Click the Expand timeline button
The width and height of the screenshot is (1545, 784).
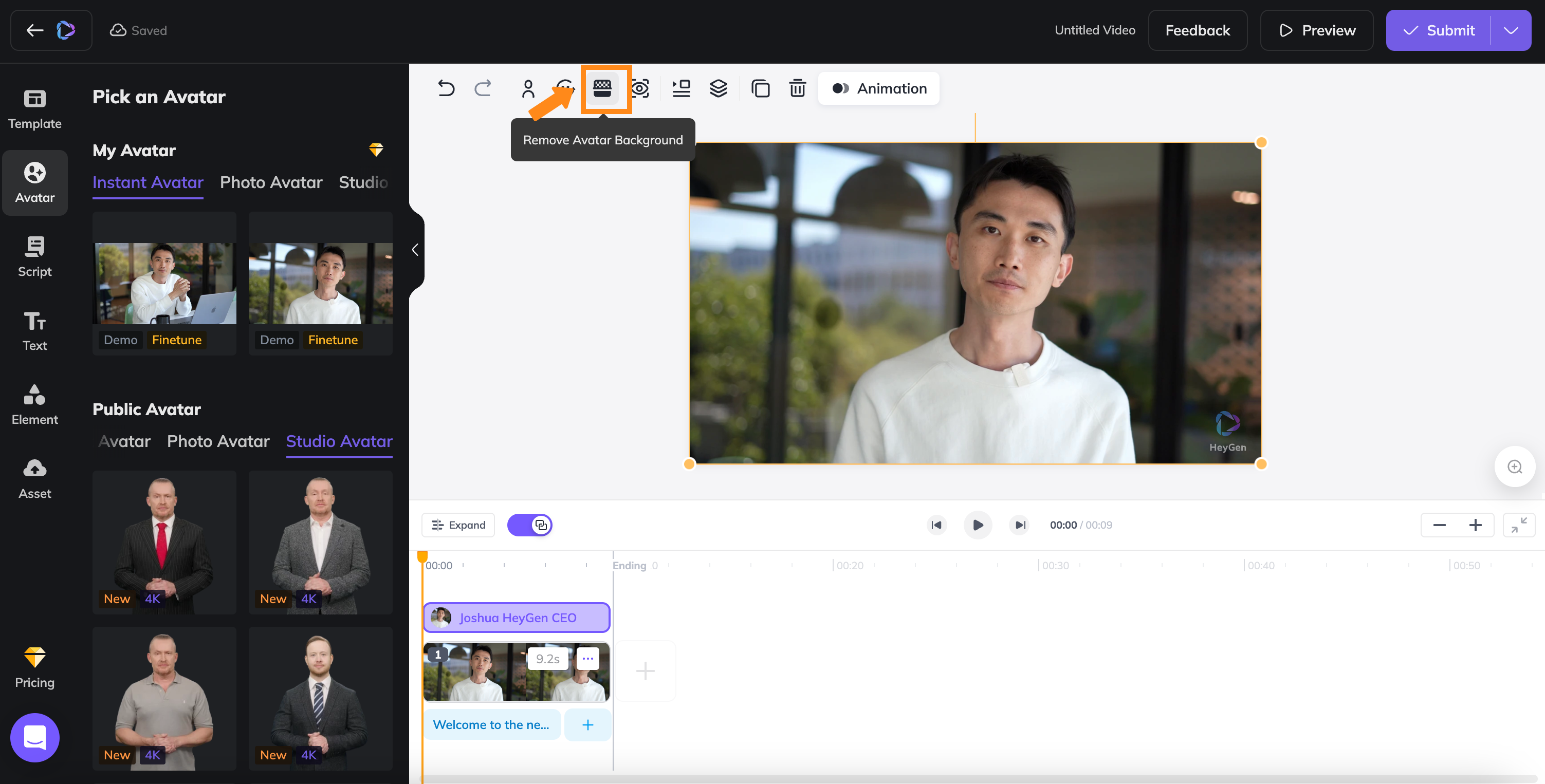pos(459,524)
